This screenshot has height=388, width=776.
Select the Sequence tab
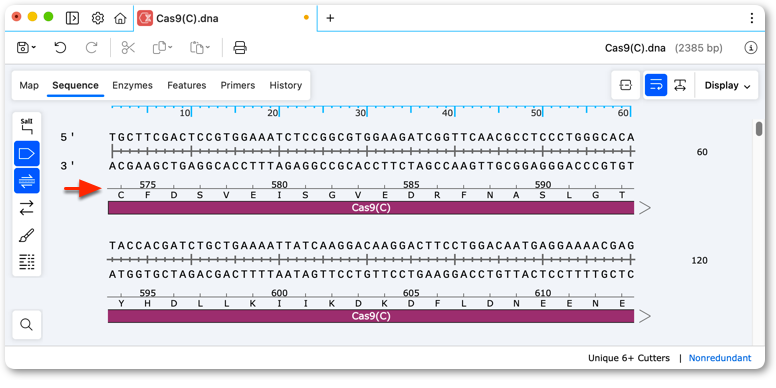75,85
